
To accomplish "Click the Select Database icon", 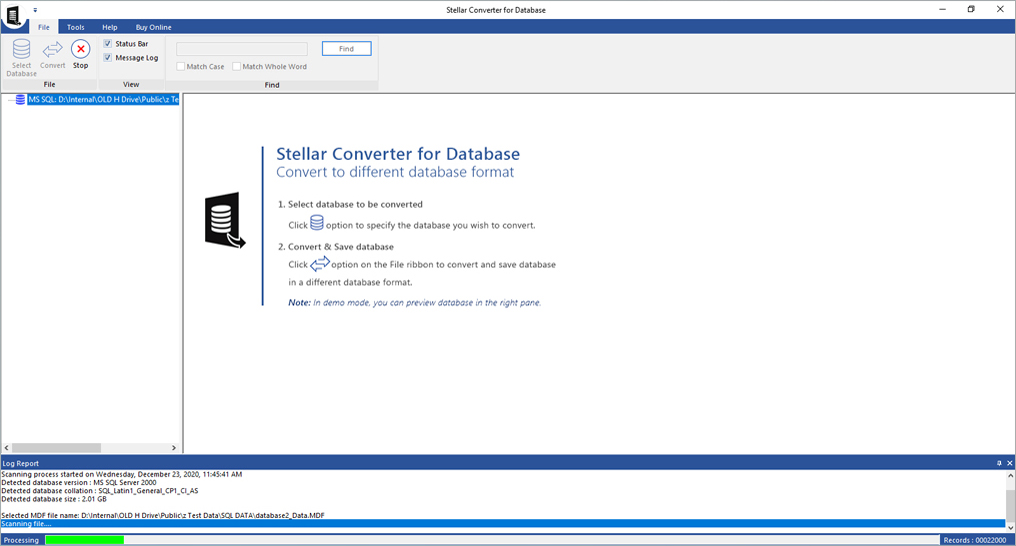I will click(x=21, y=50).
